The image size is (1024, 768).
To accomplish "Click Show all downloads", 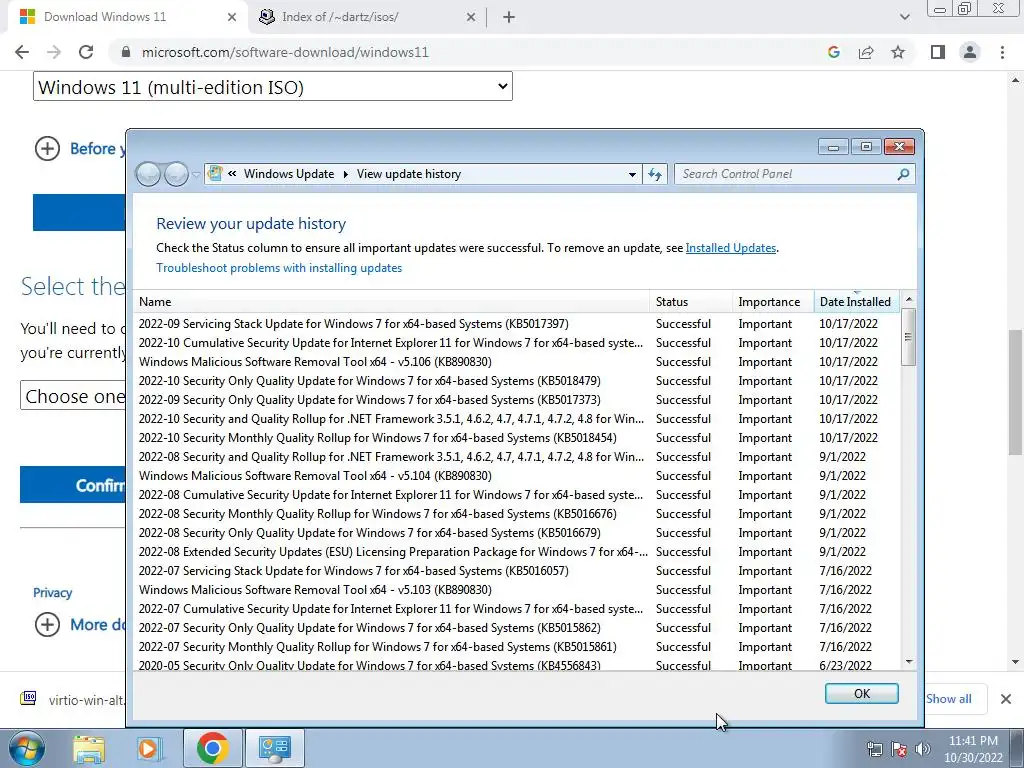I will coord(948,699).
